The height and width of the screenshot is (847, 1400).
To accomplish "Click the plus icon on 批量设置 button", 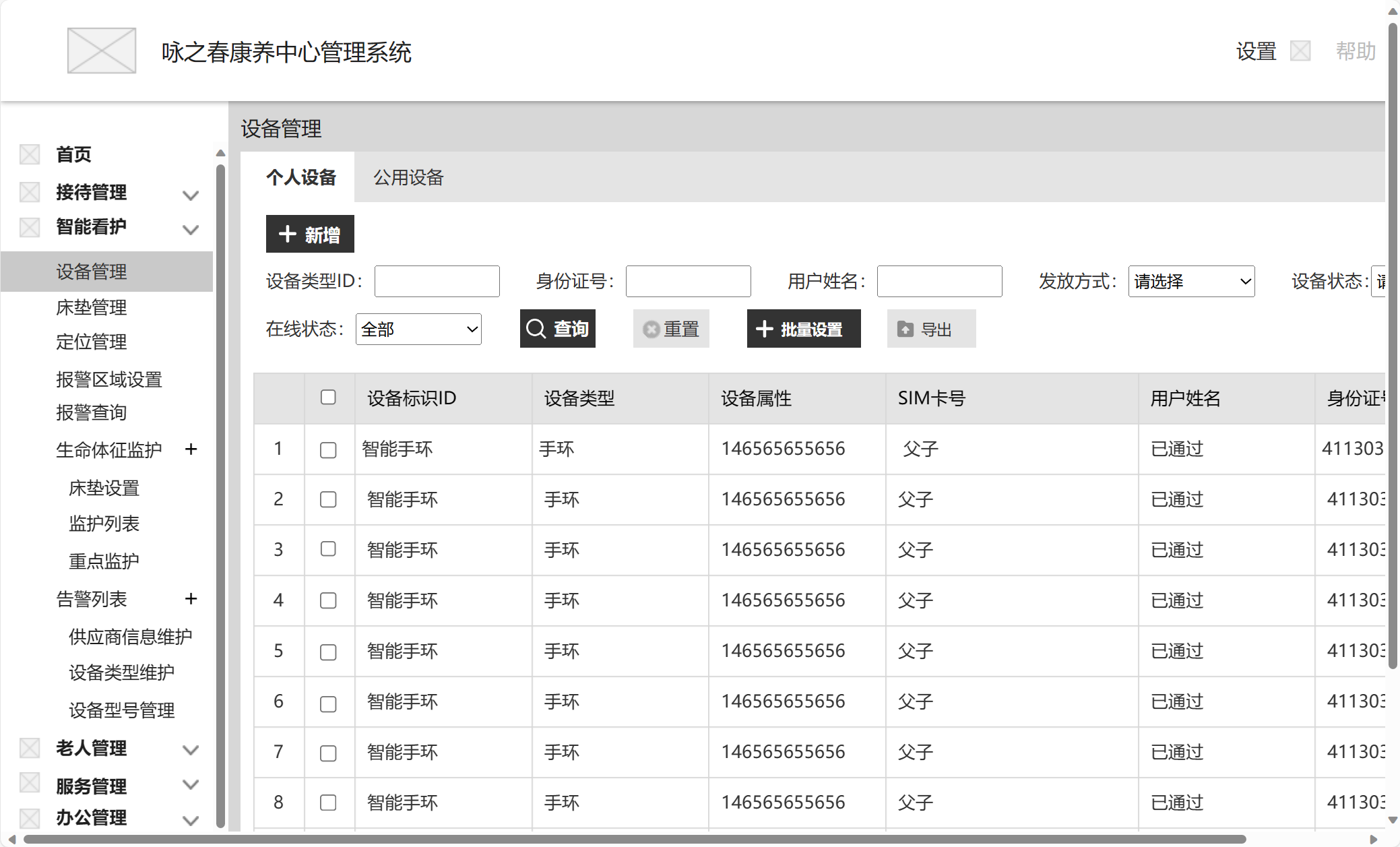I will click(764, 329).
